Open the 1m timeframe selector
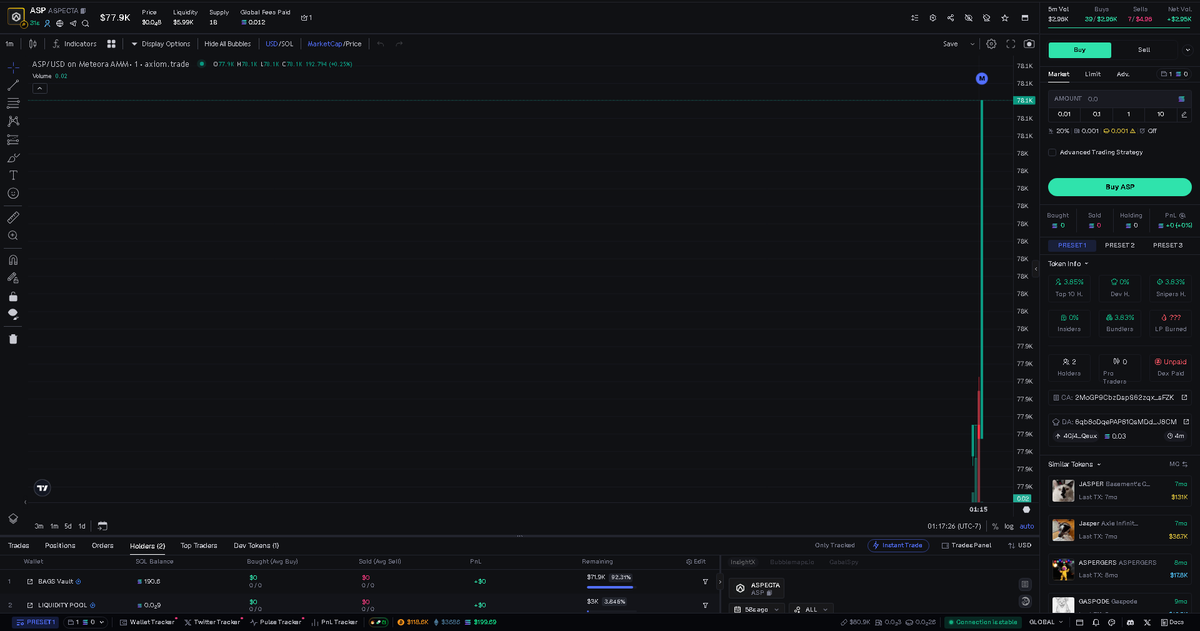Image resolution: width=1200 pixels, height=631 pixels. pyautogui.click(x=9, y=44)
